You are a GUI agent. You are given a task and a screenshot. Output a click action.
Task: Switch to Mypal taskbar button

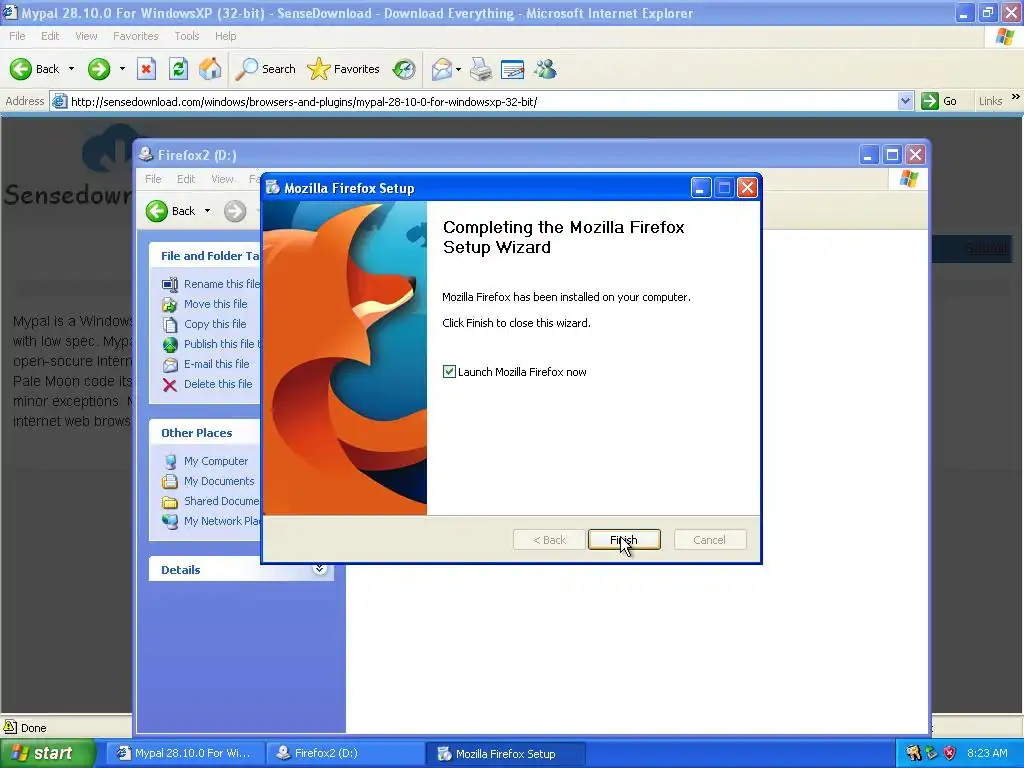click(x=185, y=754)
